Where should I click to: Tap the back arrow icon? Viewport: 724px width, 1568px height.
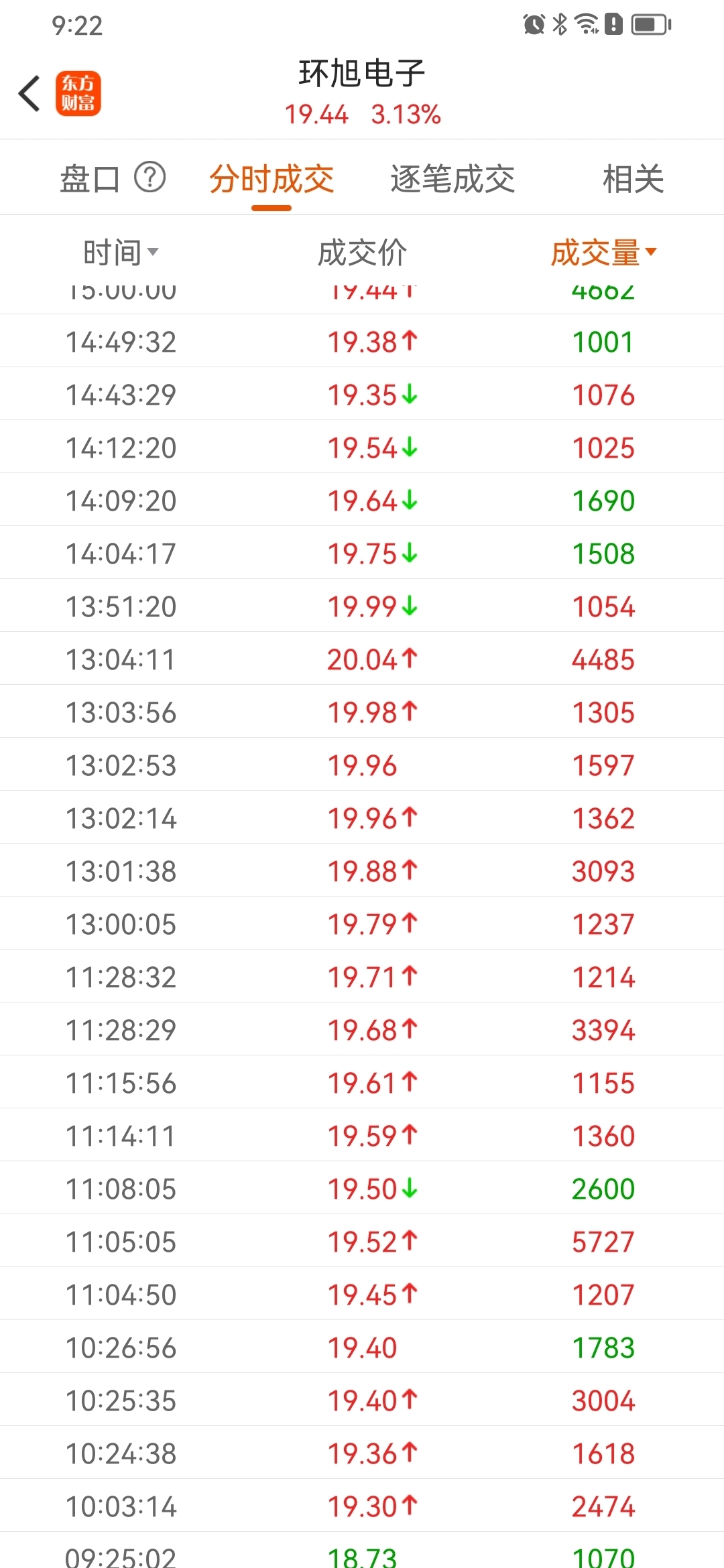29,93
